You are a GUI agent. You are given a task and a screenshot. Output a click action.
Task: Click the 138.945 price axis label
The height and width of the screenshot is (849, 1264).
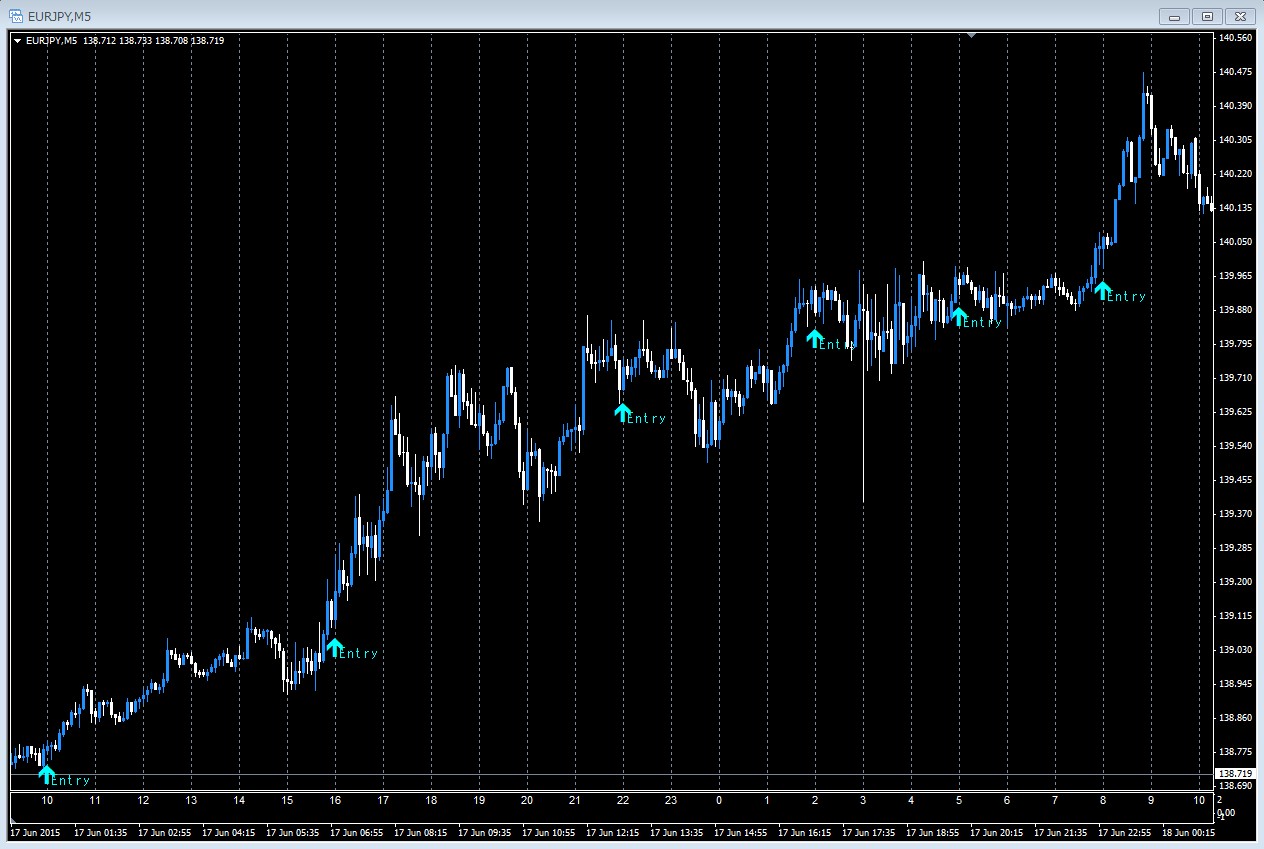1236,684
